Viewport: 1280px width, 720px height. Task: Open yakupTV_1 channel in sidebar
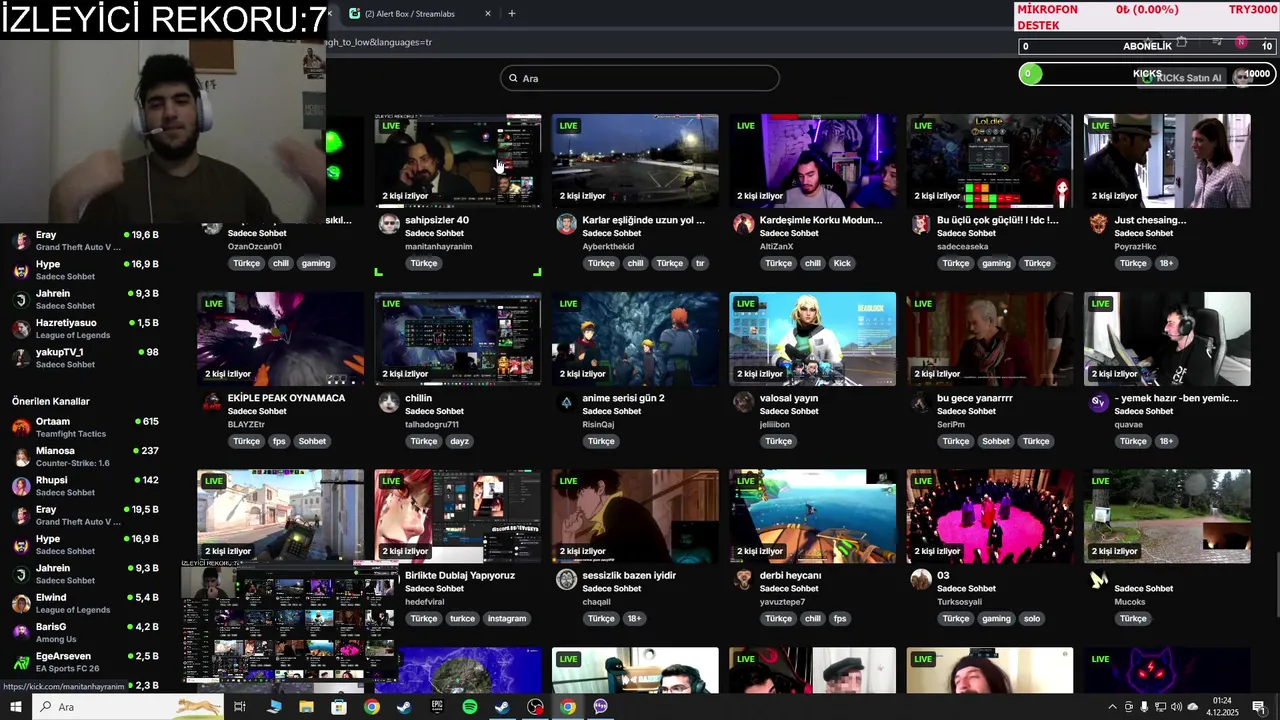coord(85,358)
